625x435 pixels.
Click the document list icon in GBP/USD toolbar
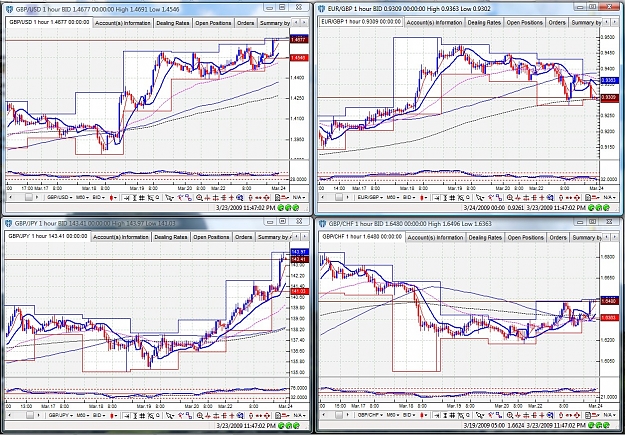(277, 197)
